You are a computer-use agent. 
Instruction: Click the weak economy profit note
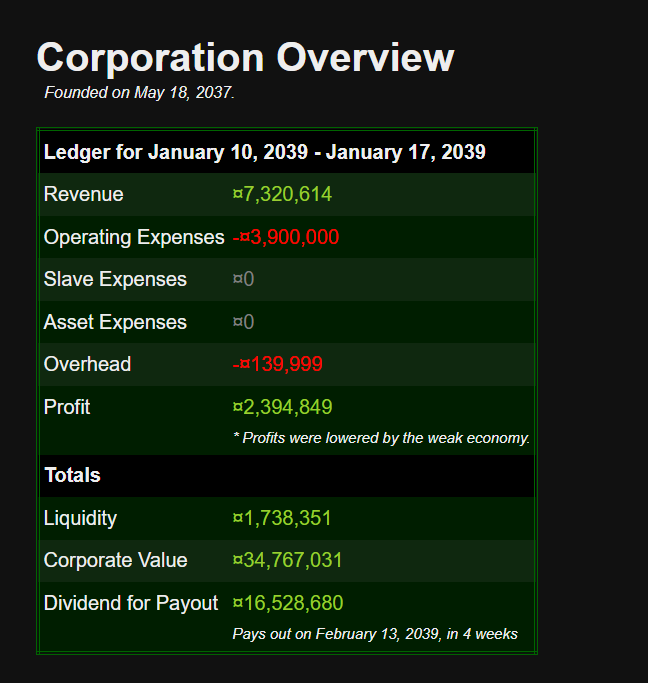click(x=381, y=438)
